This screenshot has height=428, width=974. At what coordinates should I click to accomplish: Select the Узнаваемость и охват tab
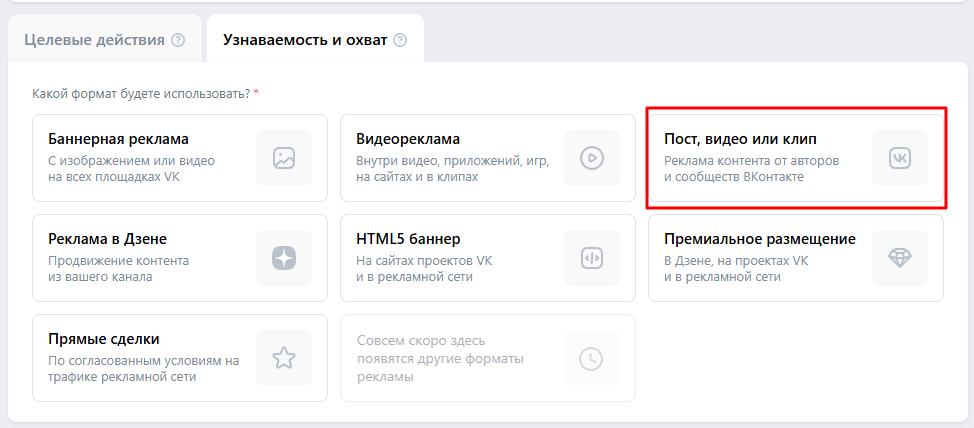316,40
